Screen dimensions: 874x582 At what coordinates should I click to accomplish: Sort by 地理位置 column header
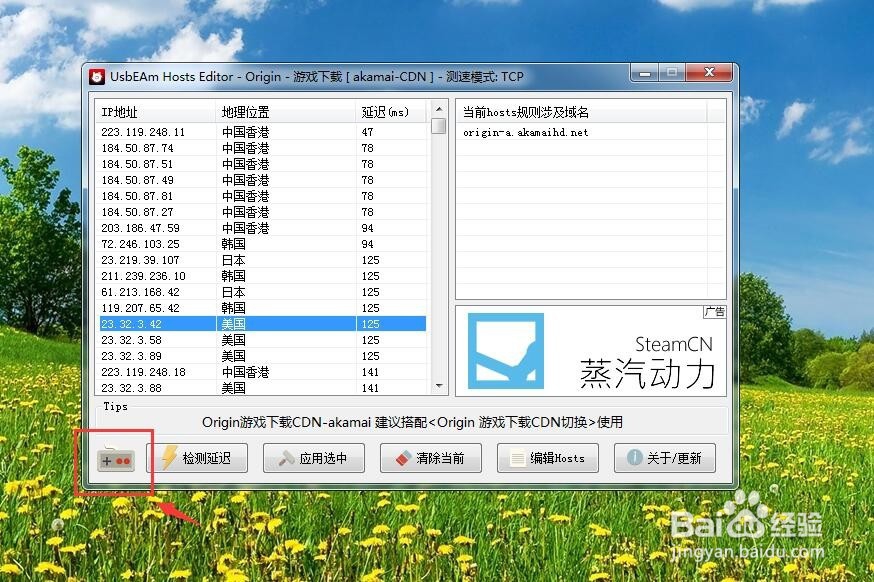tap(285, 112)
